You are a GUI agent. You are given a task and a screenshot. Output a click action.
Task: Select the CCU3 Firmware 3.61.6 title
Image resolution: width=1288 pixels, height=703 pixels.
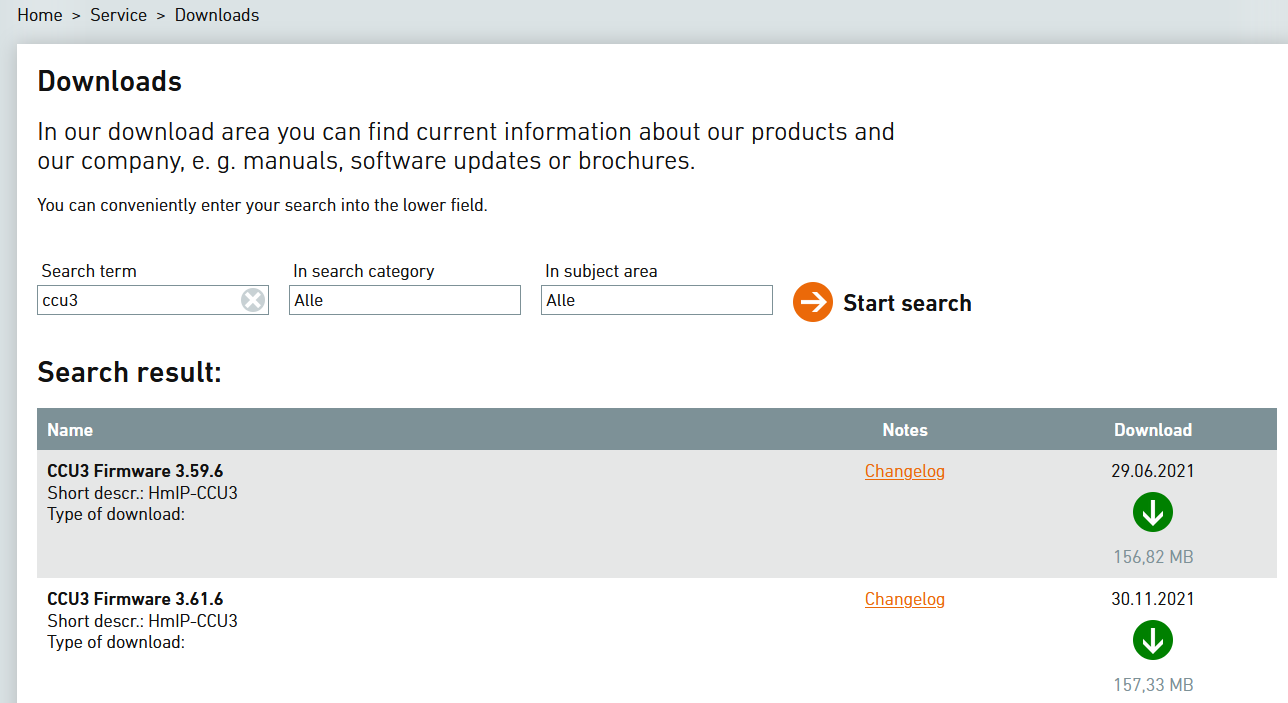[135, 599]
